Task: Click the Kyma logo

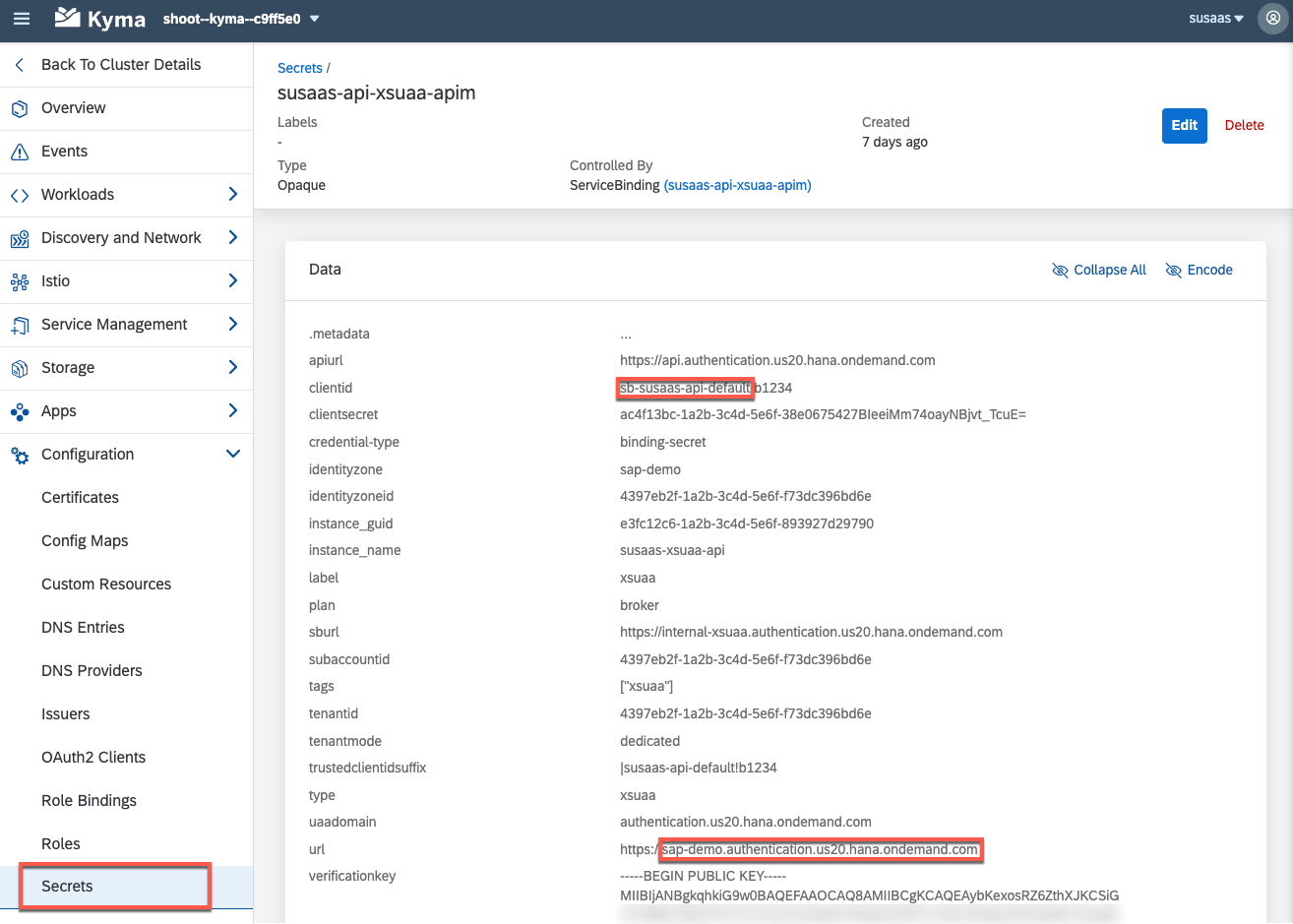Action: tap(99, 19)
